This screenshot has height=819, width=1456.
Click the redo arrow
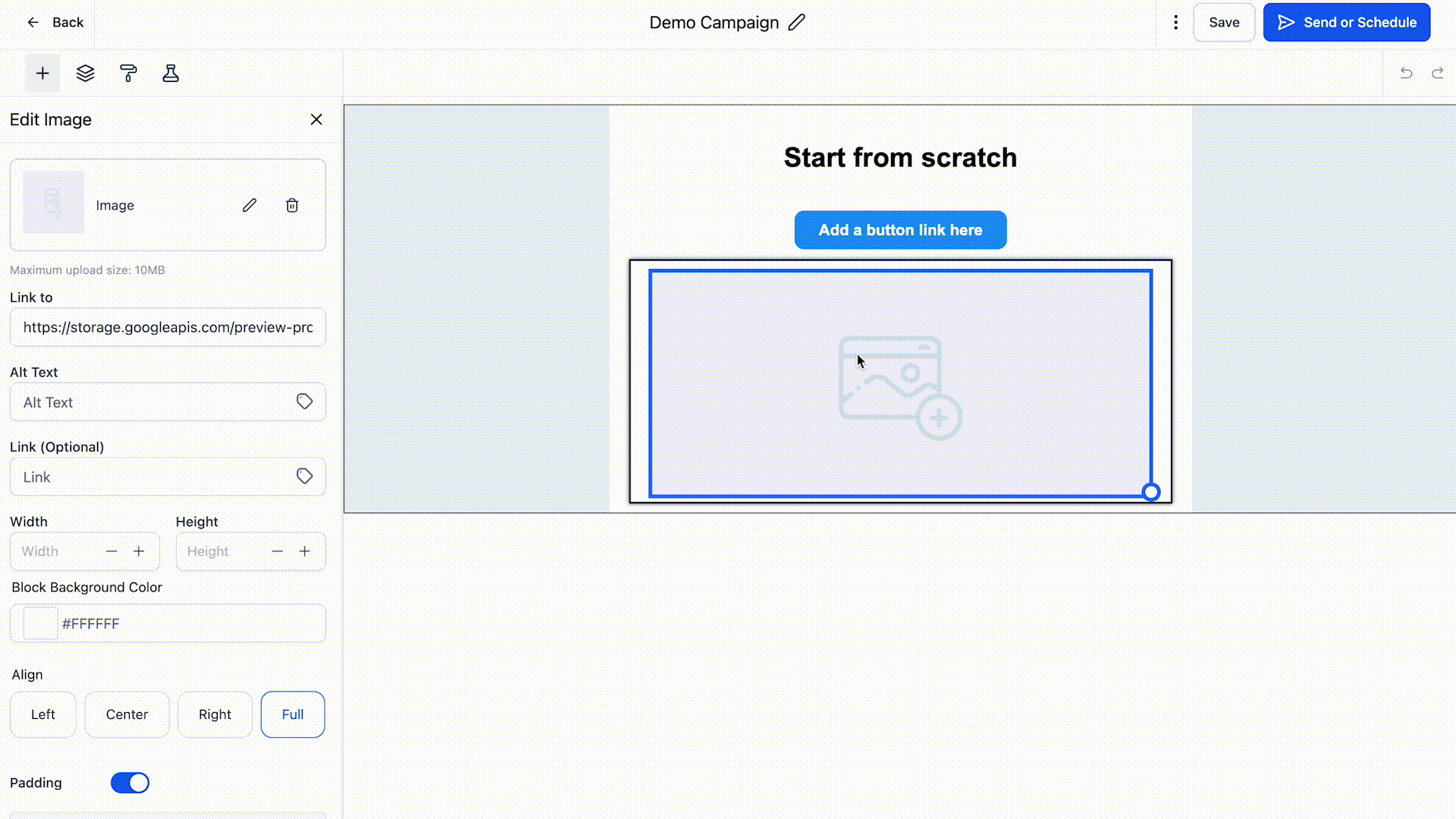[1437, 73]
